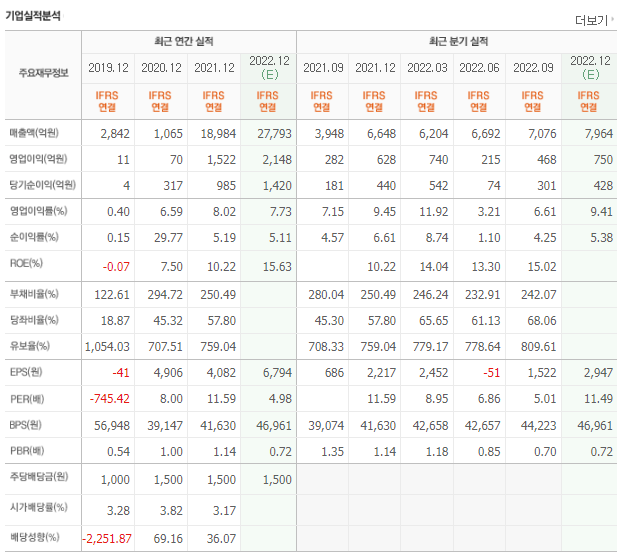627x558 pixels.
Task: Click the 68.06 quick ratio value
Action: [542, 321]
